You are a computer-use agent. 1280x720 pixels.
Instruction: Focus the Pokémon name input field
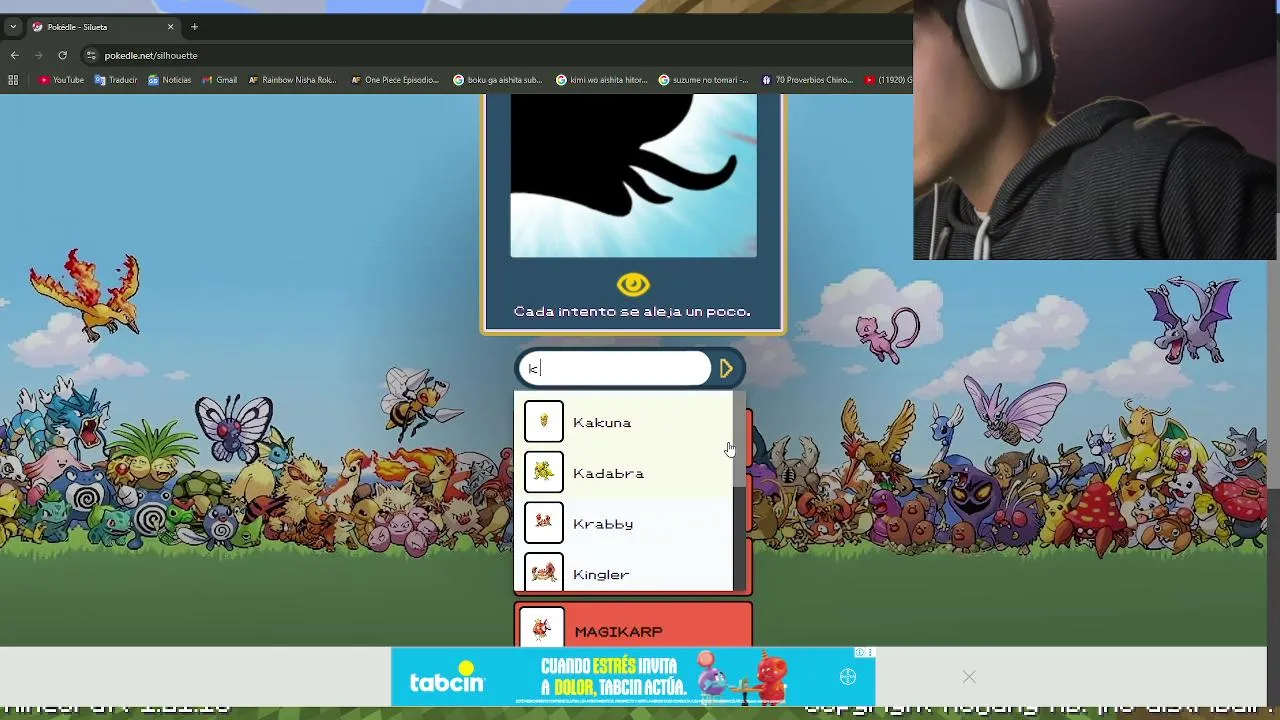[615, 369]
